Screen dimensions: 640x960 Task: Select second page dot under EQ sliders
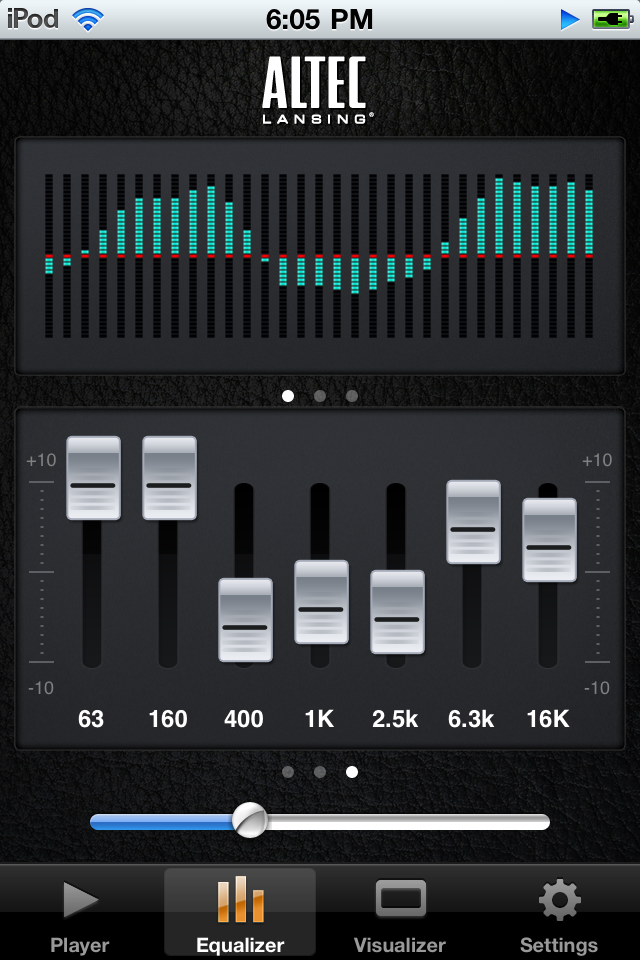320,772
